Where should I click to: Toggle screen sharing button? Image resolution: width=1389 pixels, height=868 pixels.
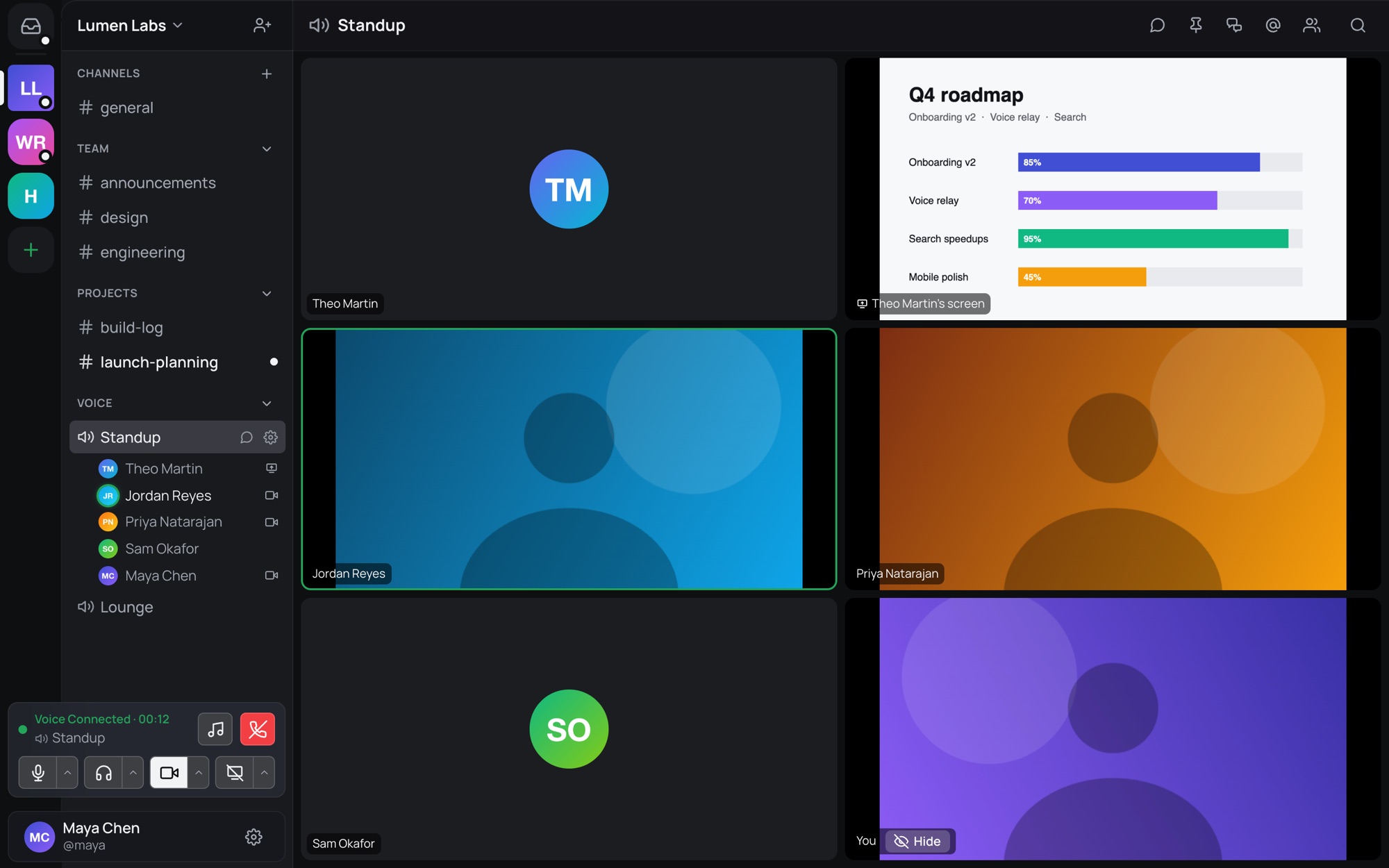(x=235, y=773)
